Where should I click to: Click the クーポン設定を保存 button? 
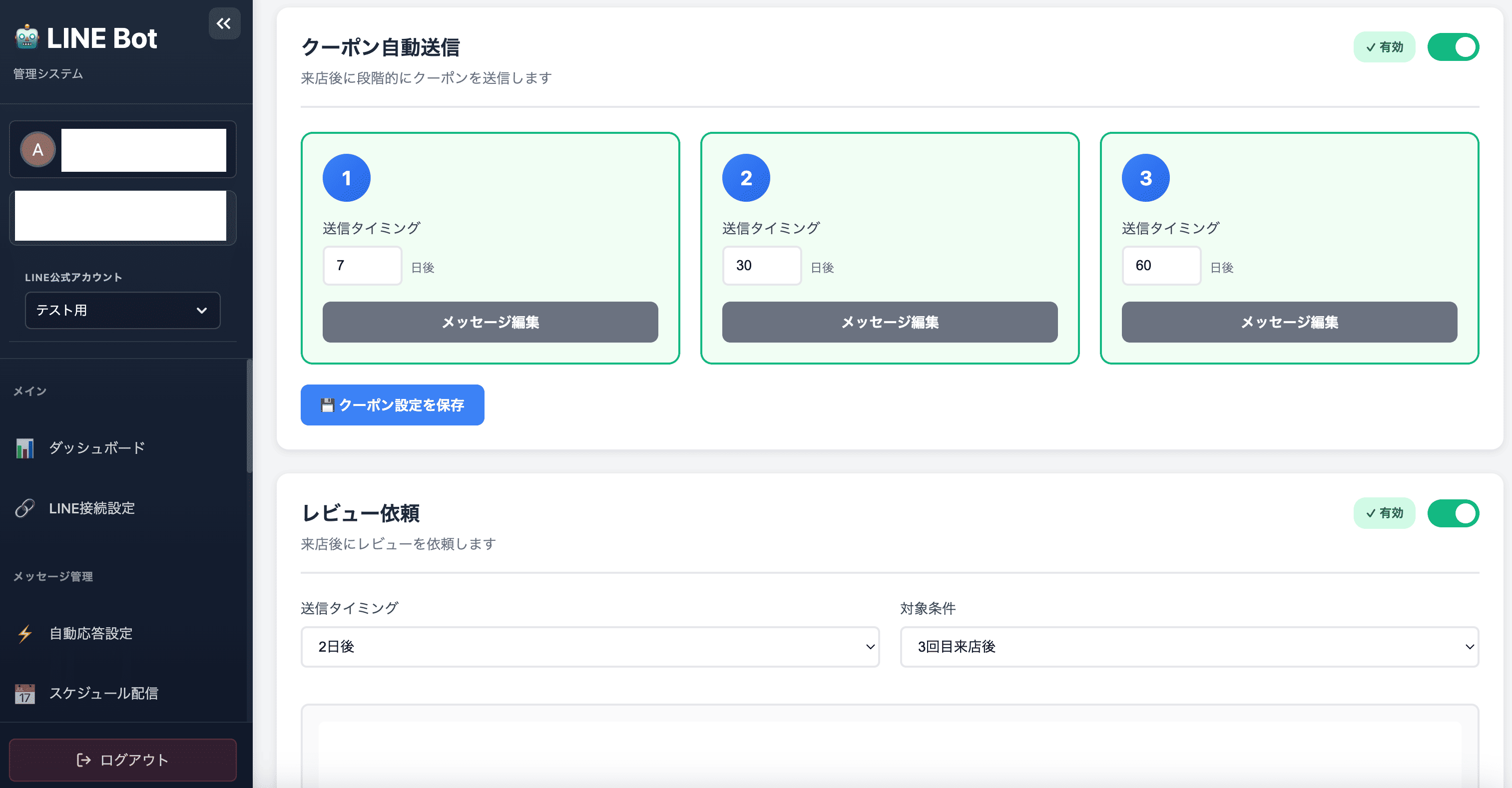[392, 404]
